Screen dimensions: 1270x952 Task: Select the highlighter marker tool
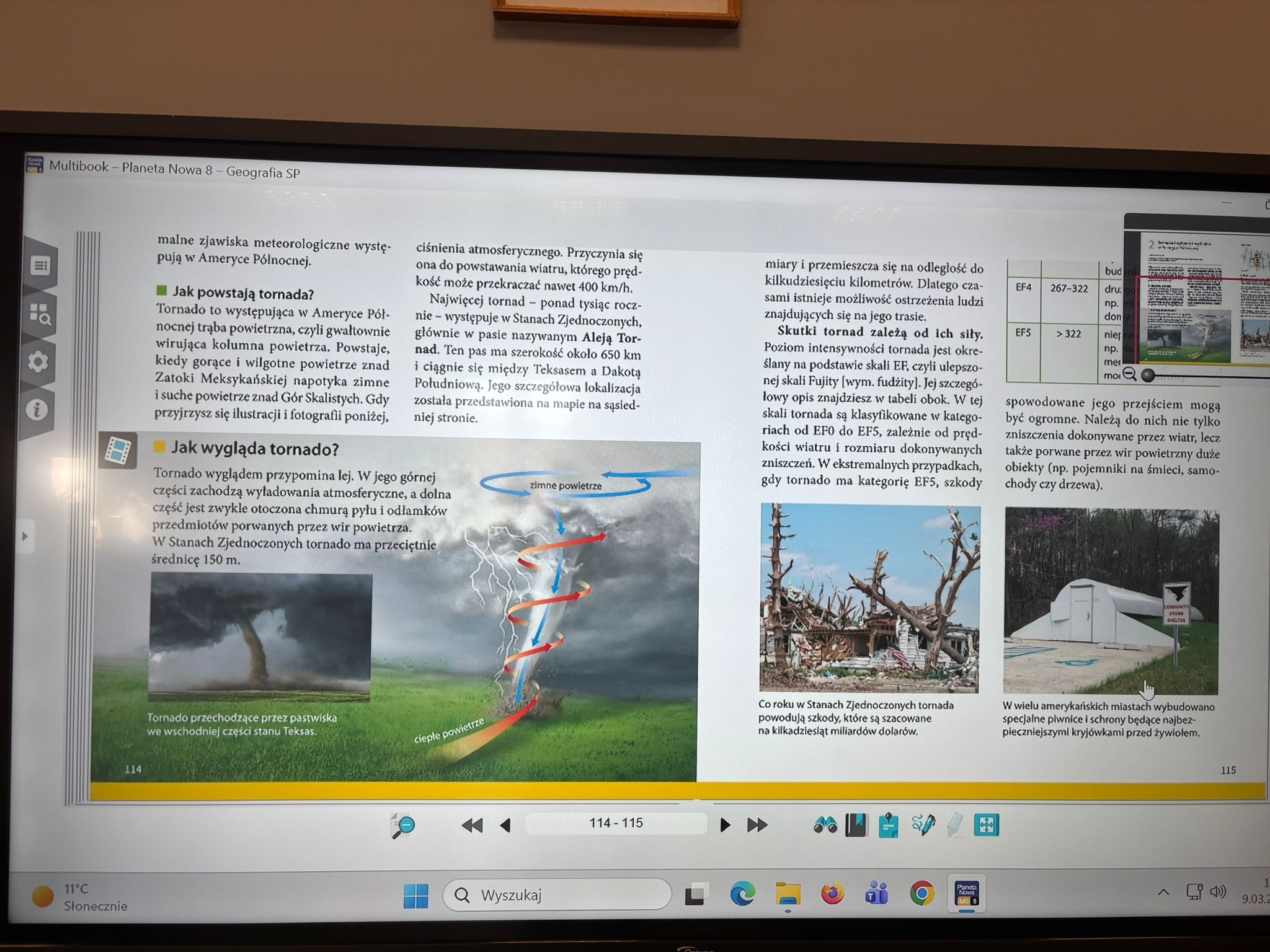[955, 825]
